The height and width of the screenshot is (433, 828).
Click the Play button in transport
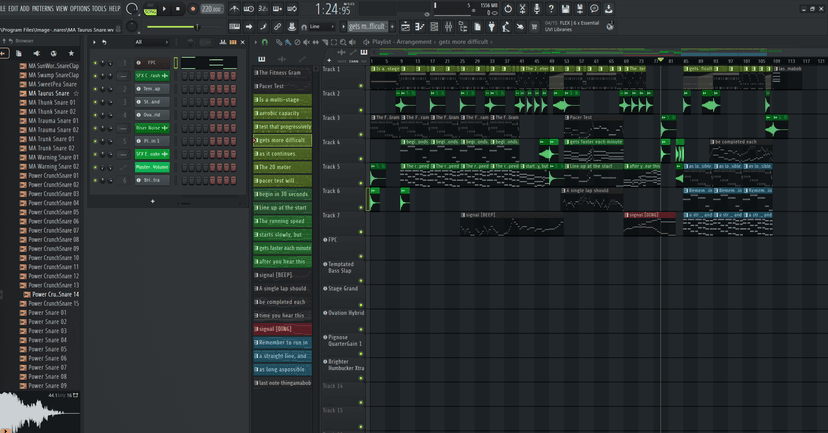coord(165,9)
